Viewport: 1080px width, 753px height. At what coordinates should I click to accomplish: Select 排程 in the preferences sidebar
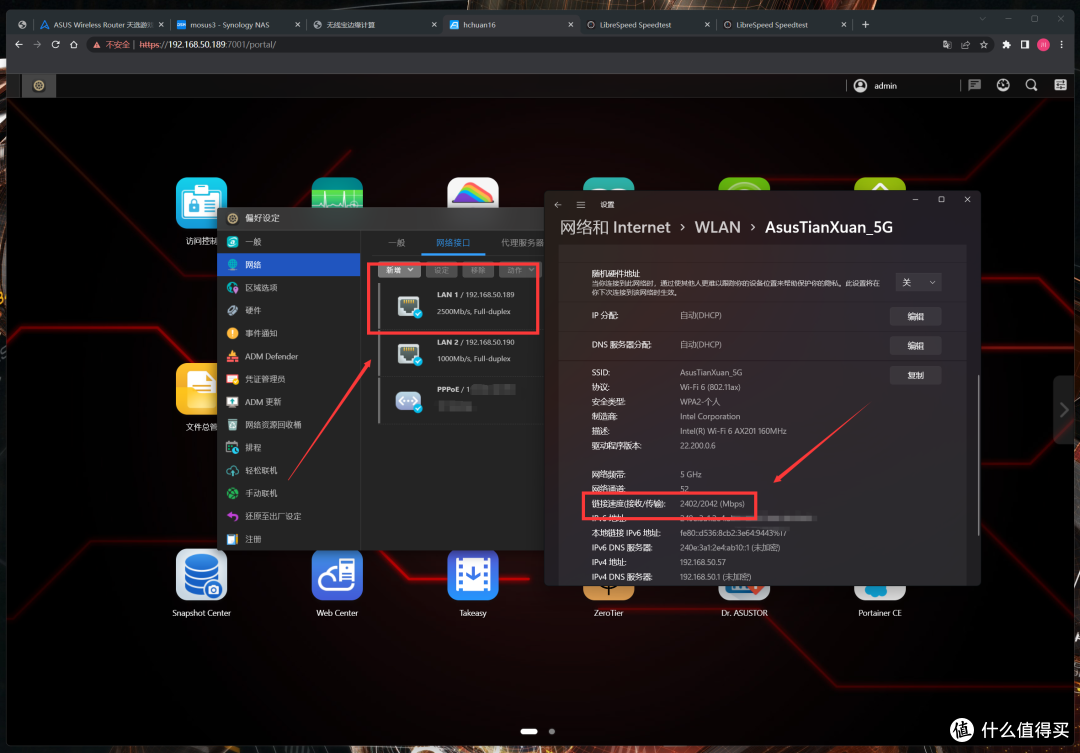coord(289,447)
